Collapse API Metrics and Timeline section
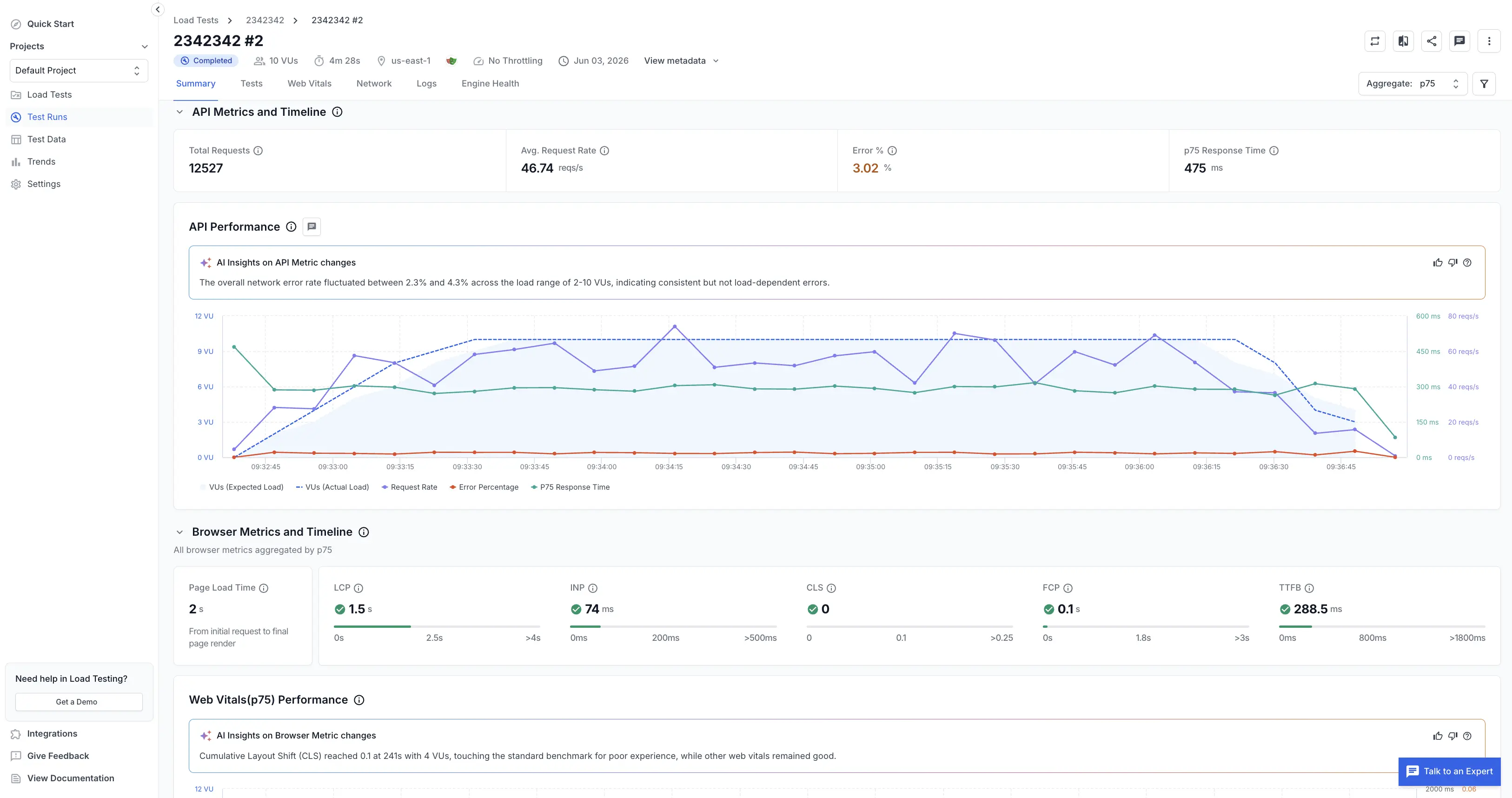This screenshot has width=1512, height=798. 179,112
